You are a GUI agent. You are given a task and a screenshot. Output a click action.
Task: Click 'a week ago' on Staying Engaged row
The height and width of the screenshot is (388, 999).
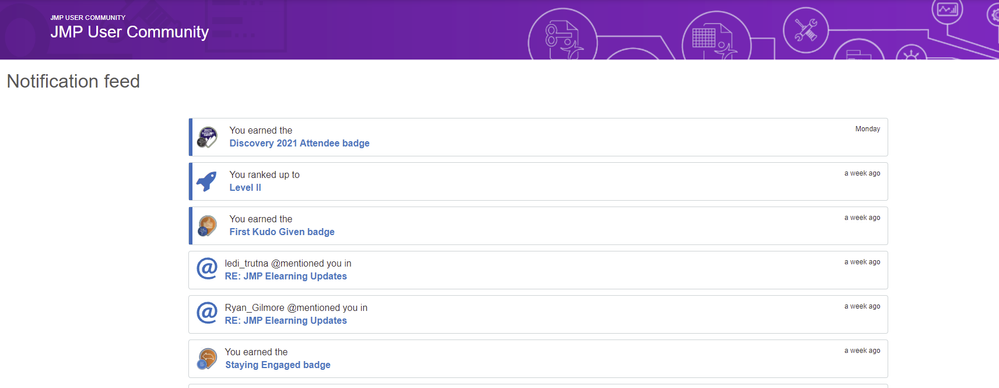point(863,350)
